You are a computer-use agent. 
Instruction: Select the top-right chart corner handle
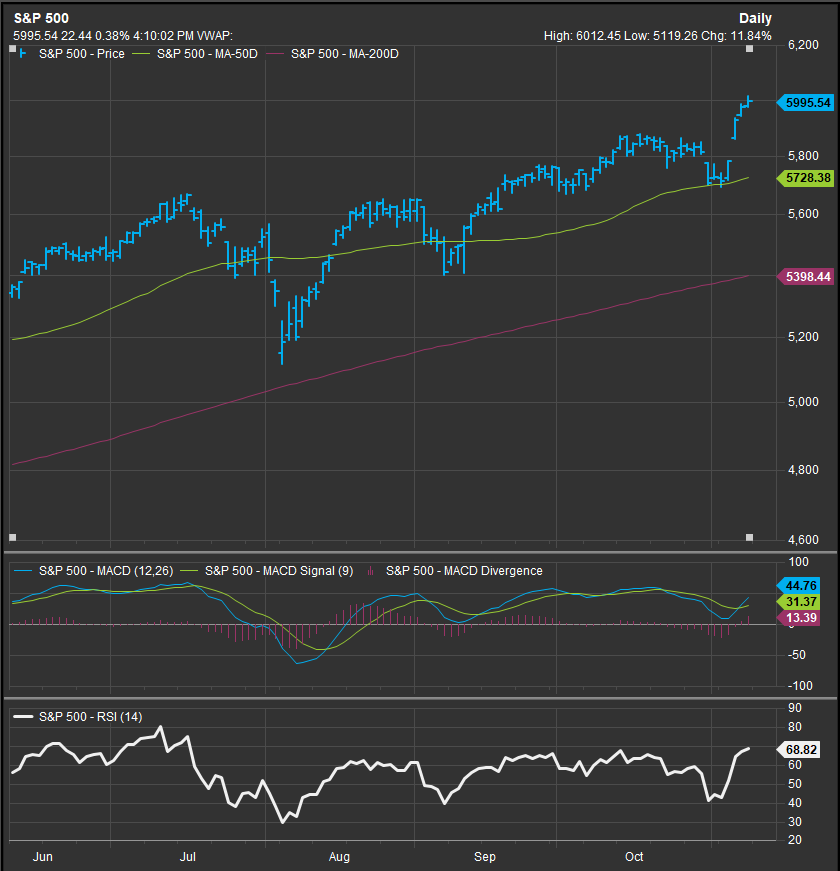749,49
